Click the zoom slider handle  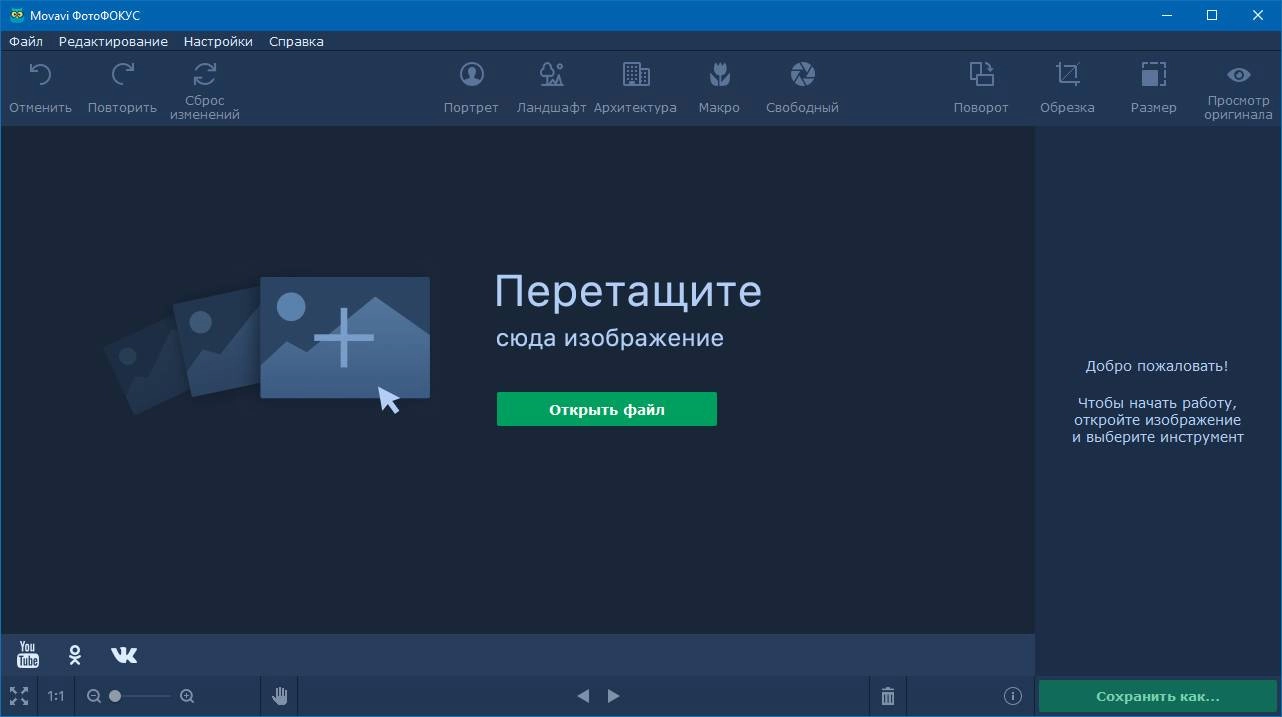pos(115,696)
